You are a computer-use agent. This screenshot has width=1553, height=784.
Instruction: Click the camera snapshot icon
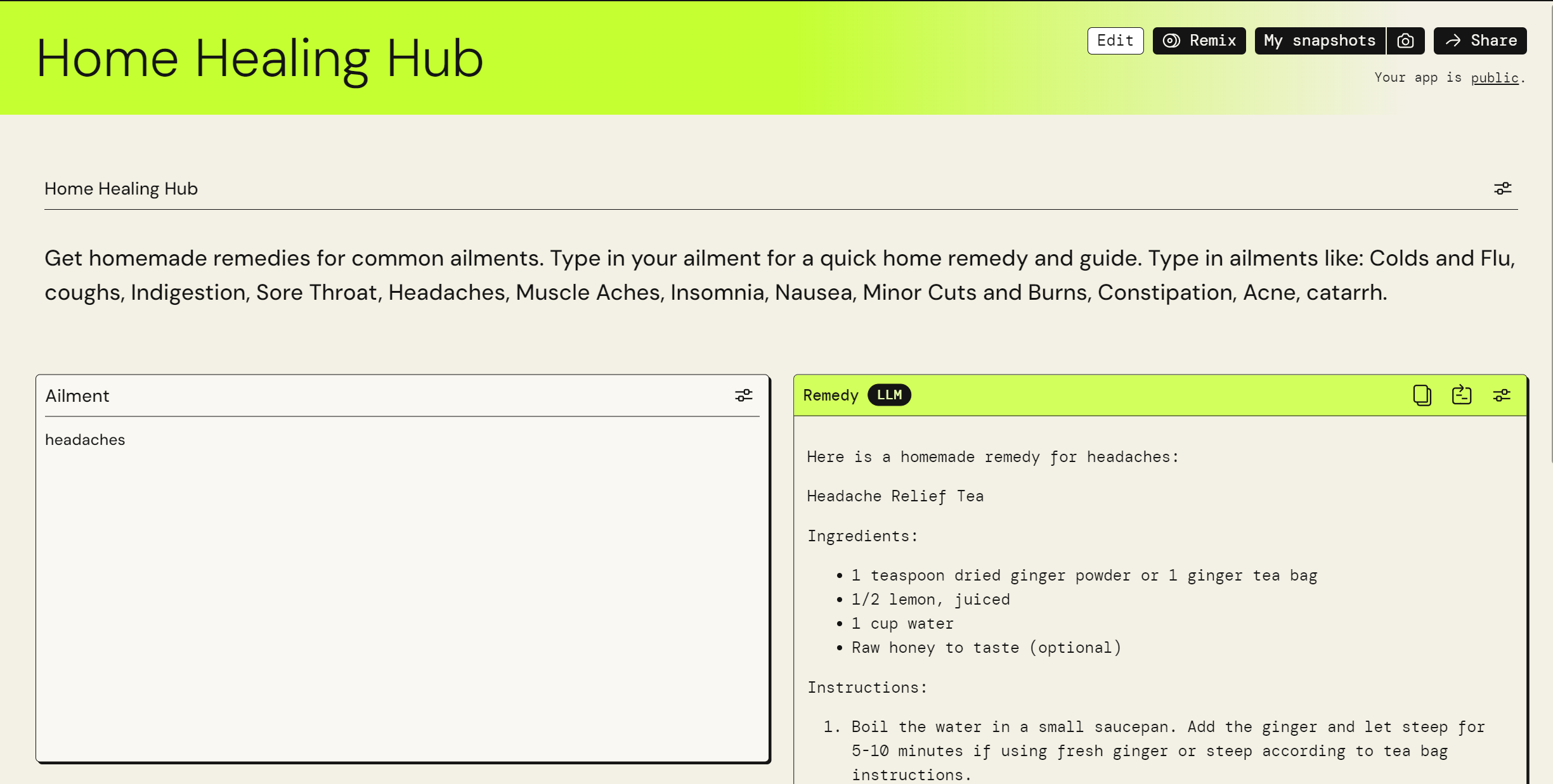[x=1405, y=41]
